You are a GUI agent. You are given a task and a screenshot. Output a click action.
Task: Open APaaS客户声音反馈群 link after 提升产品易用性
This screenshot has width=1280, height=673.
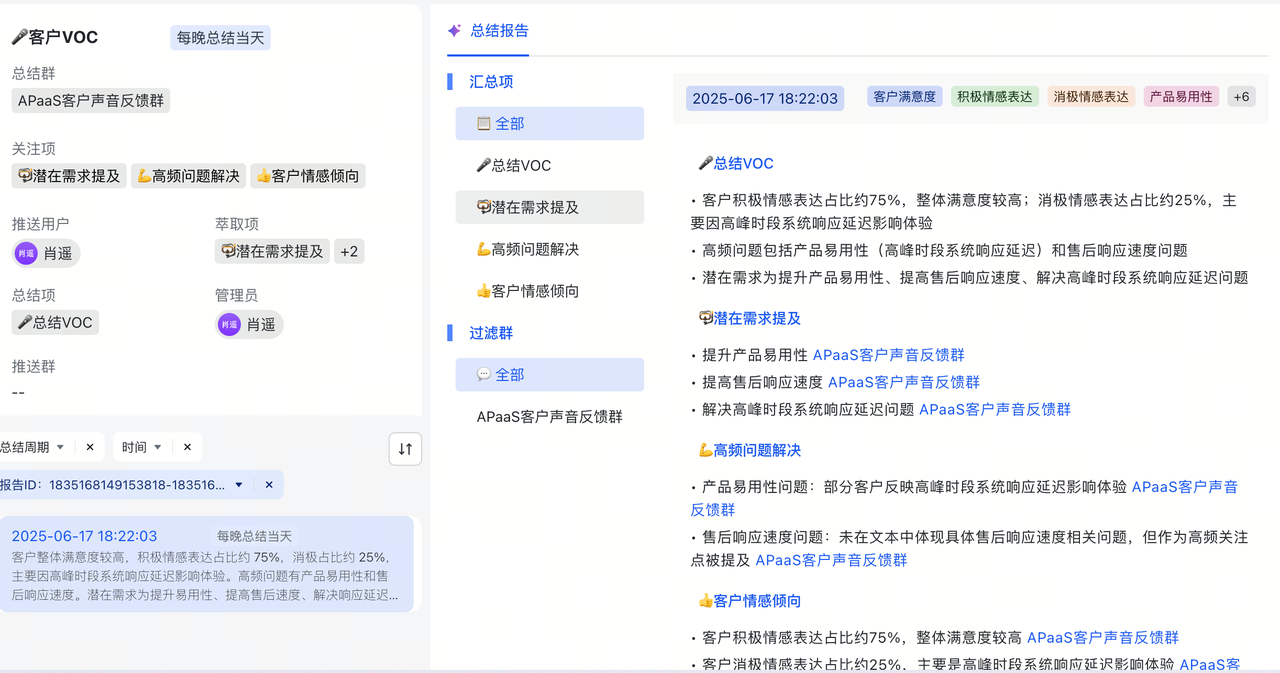(888, 355)
